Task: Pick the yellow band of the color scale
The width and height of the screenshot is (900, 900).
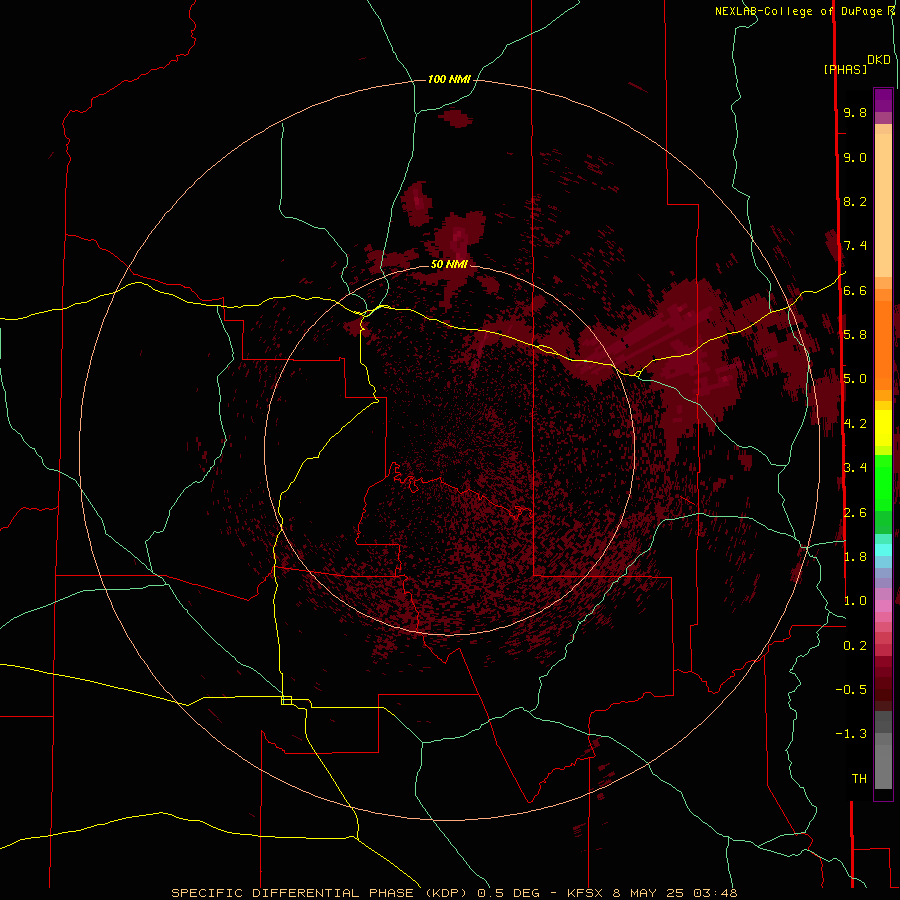Action: pyautogui.click(x=883, y=428)
